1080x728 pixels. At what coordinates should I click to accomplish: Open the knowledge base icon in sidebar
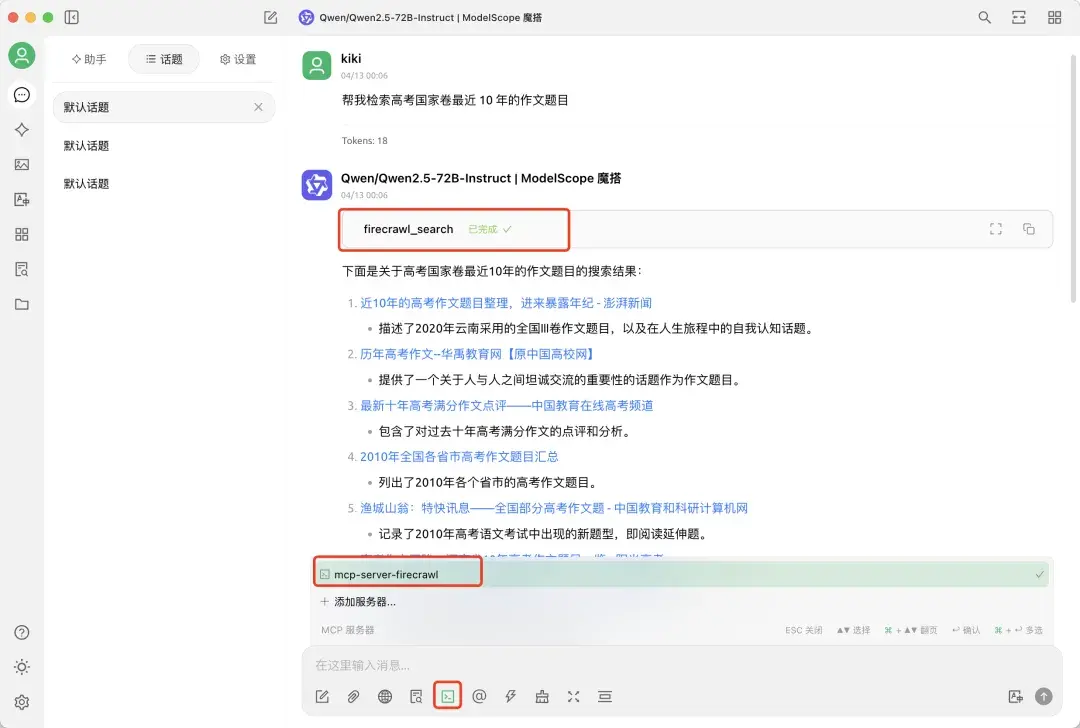(x=22, y=269)
